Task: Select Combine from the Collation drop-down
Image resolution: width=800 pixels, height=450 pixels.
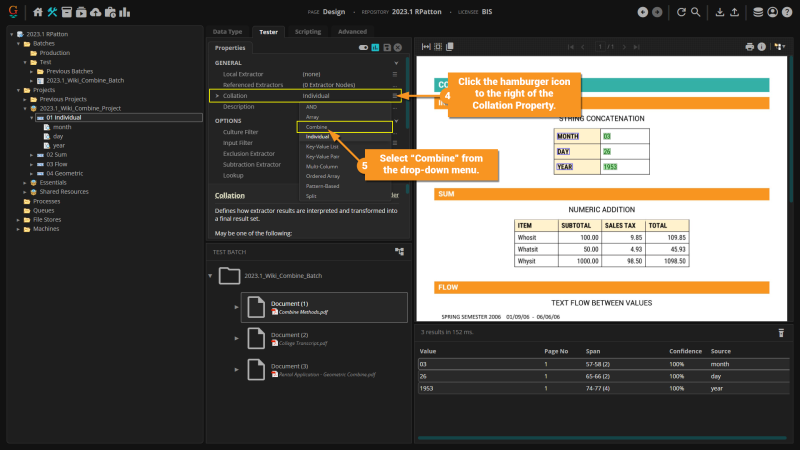Action: pos(317,127)
